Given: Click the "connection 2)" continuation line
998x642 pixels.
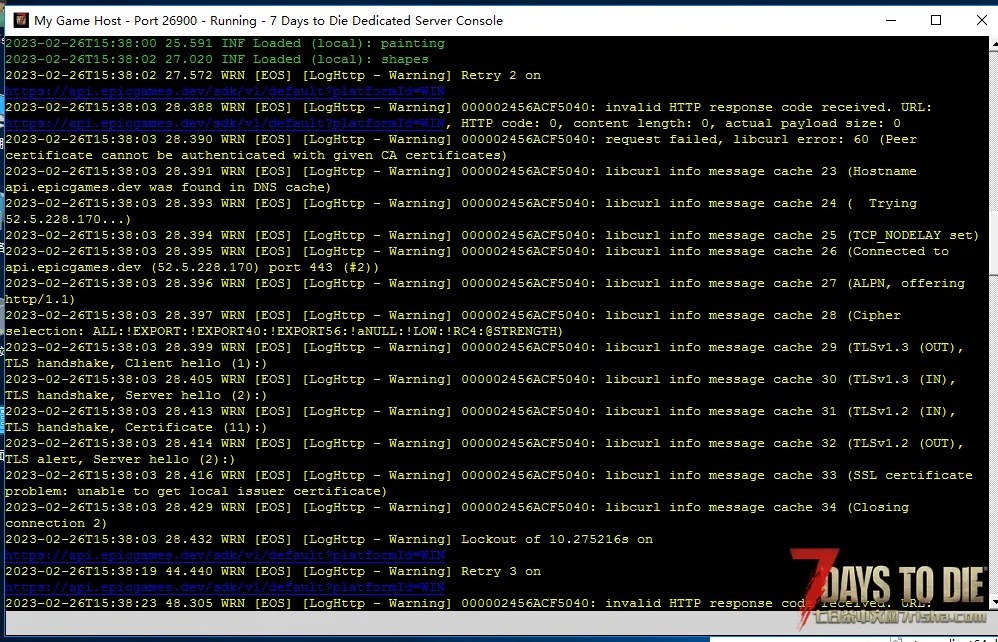Looking at the screenshot, I should [56, 523].
